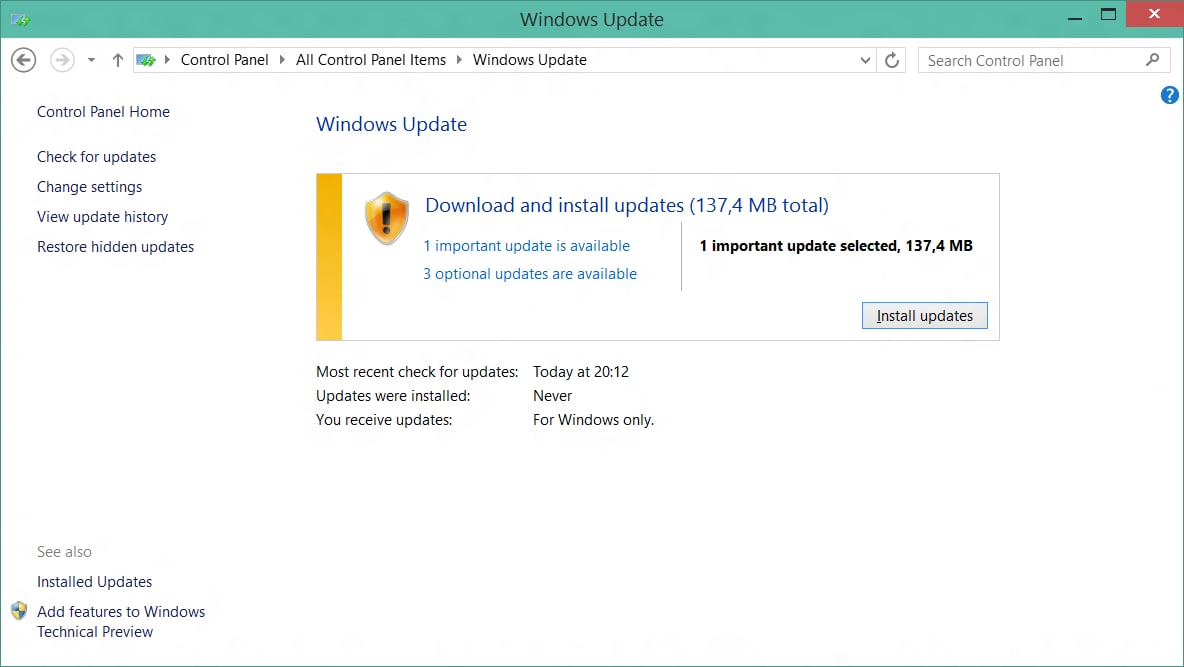Open Installed Updates
The width and height of the screenshot is (1184, 667).
pyautogui.click(x=94, y=582)
